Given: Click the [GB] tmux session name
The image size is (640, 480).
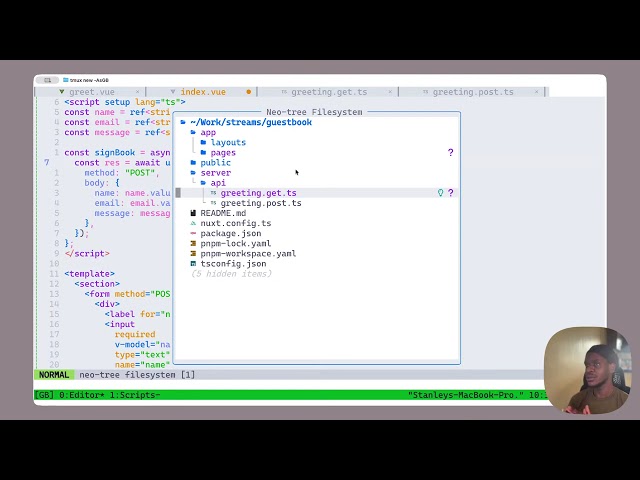Looking at the screenshot, I should (44, 395).
